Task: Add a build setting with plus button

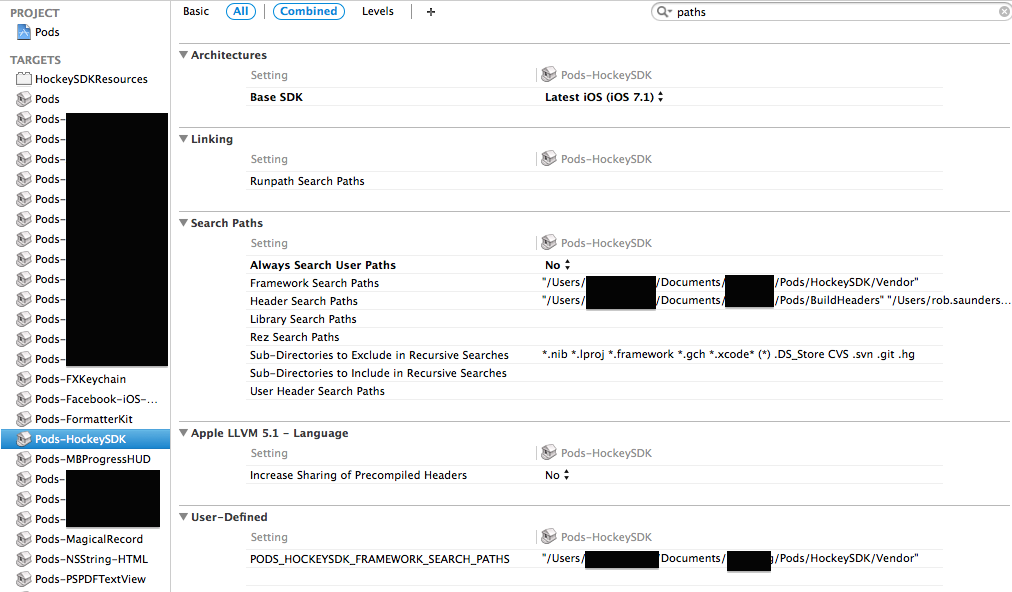Action: coord(430,12)
